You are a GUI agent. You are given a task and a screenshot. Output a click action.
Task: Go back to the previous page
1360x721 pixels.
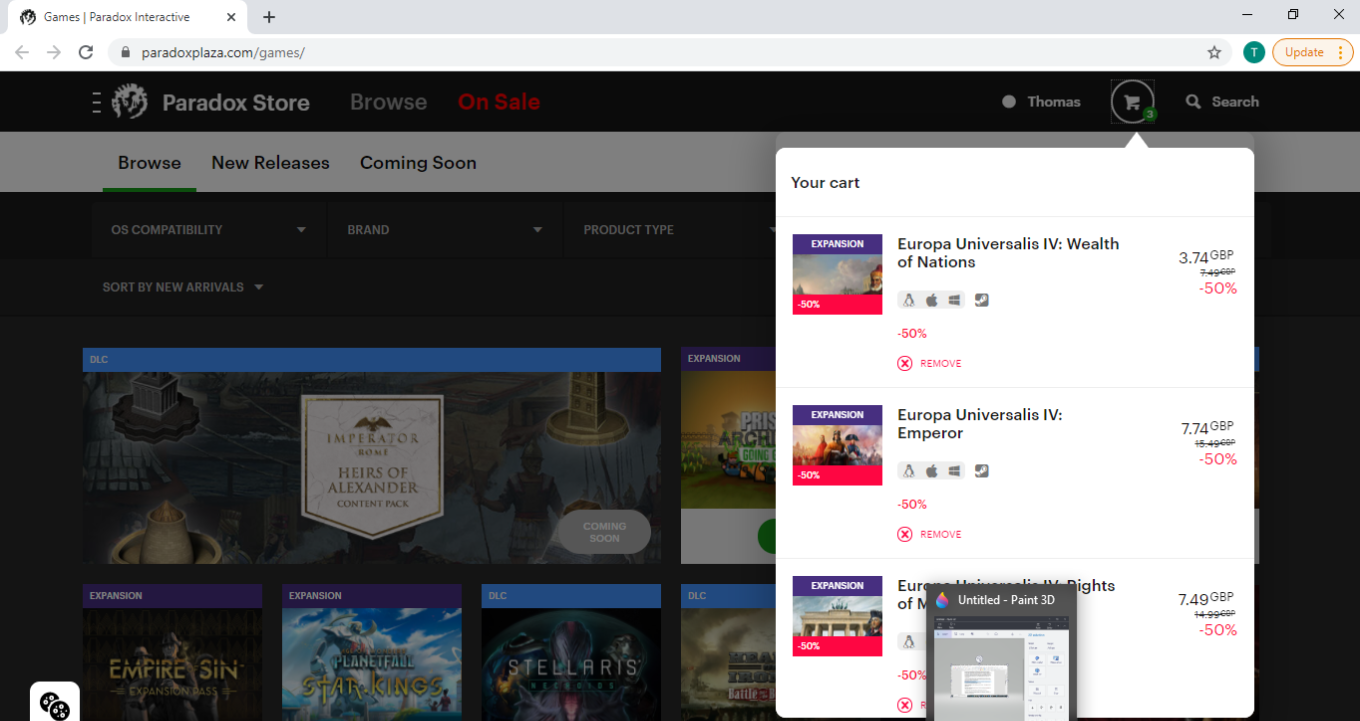(22, 52)
